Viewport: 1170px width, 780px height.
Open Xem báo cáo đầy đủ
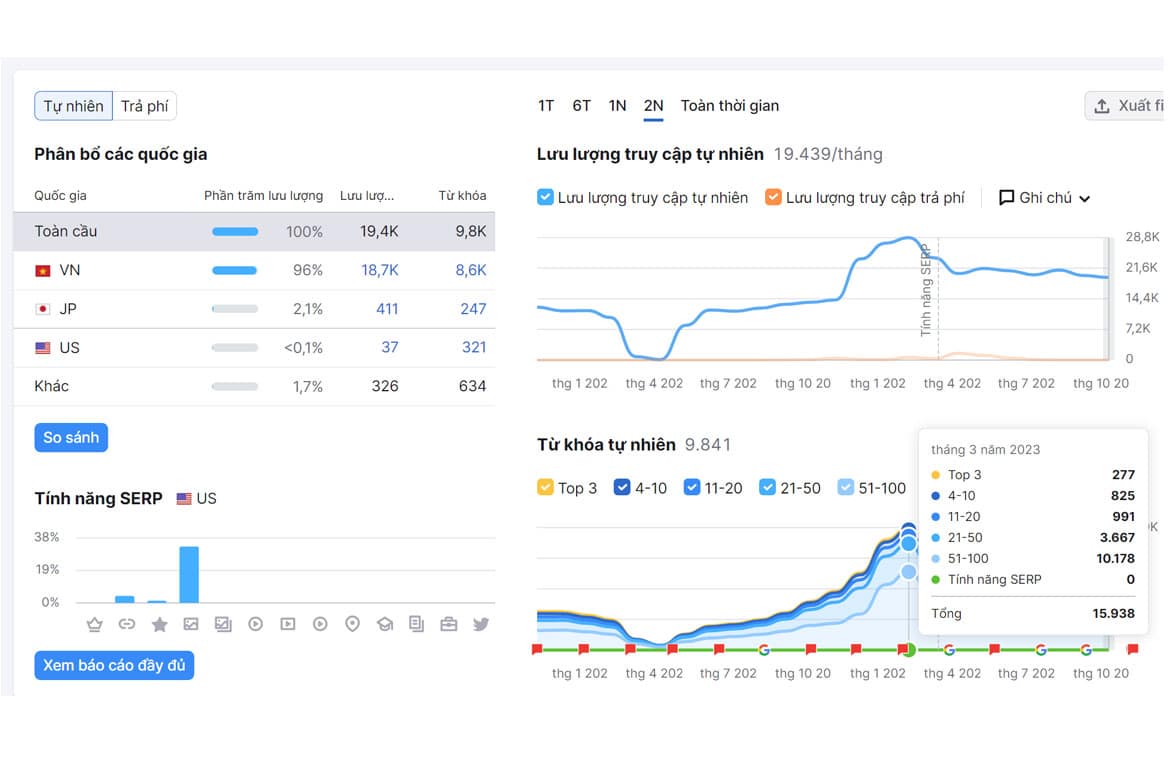coord(114,665)
